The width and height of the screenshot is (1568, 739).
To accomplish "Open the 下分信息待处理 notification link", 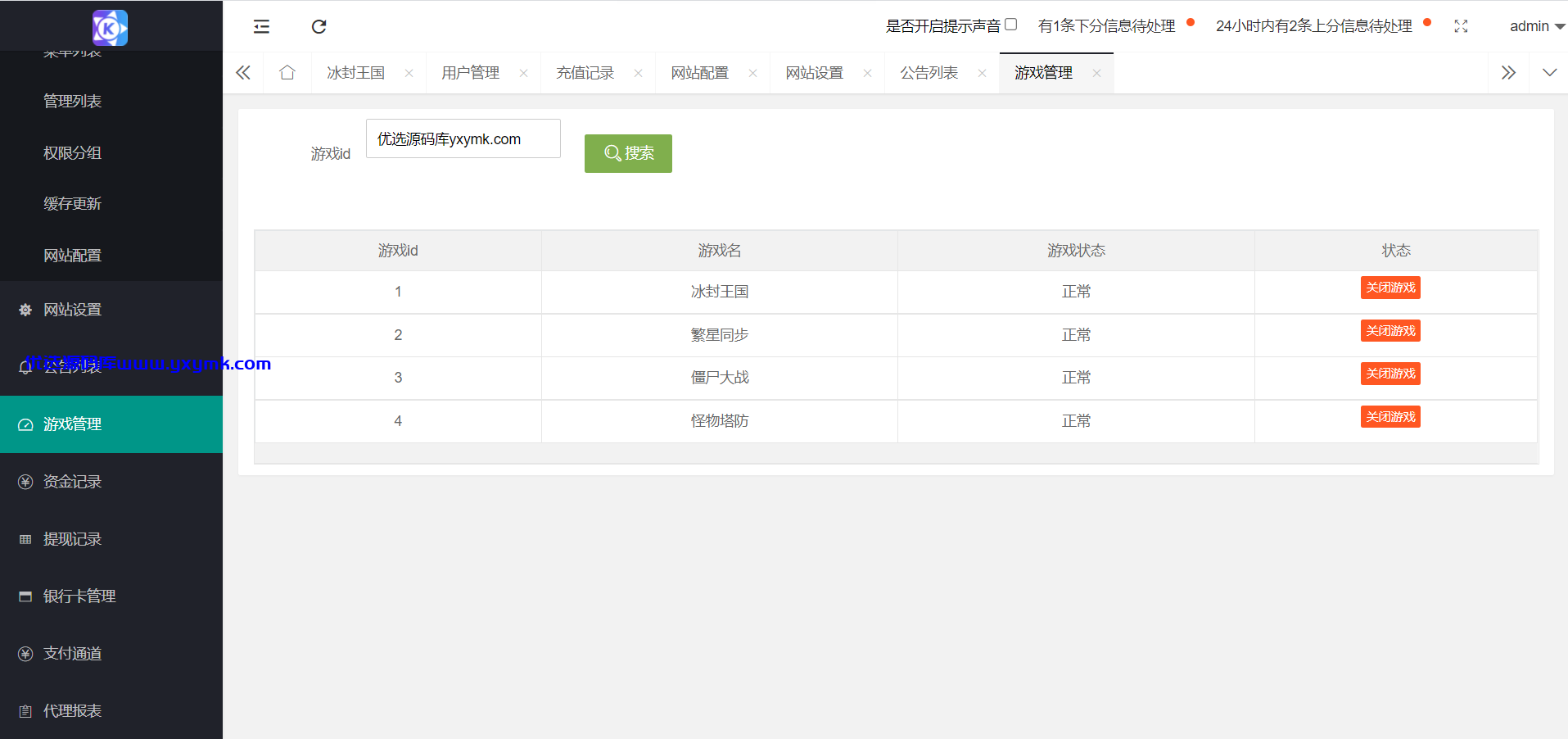I will click(x=1106, y=26).
